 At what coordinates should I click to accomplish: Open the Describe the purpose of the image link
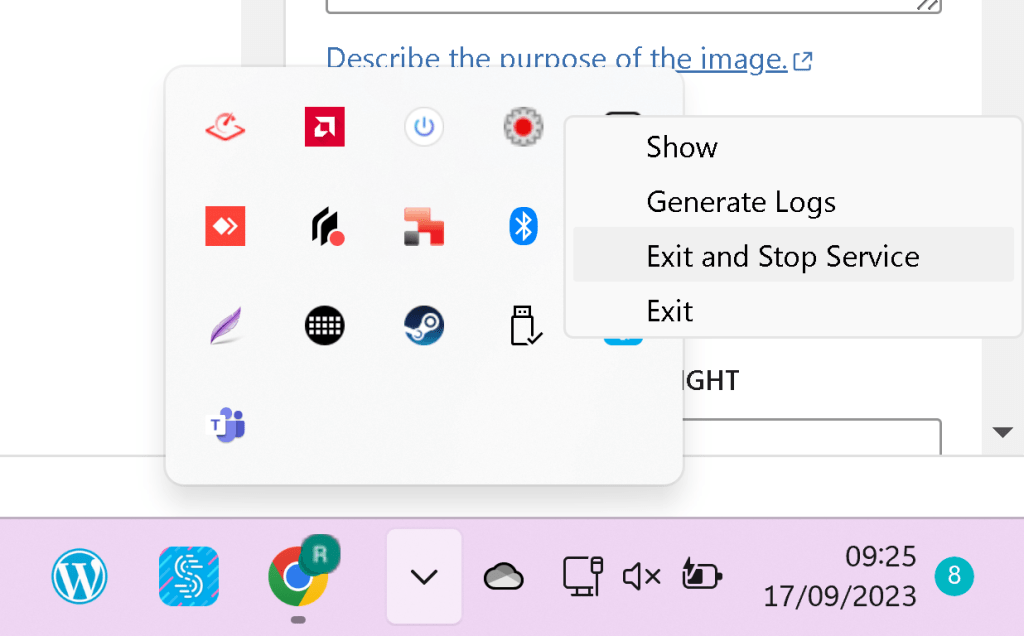pyautogui.click(x=569, y=59)
